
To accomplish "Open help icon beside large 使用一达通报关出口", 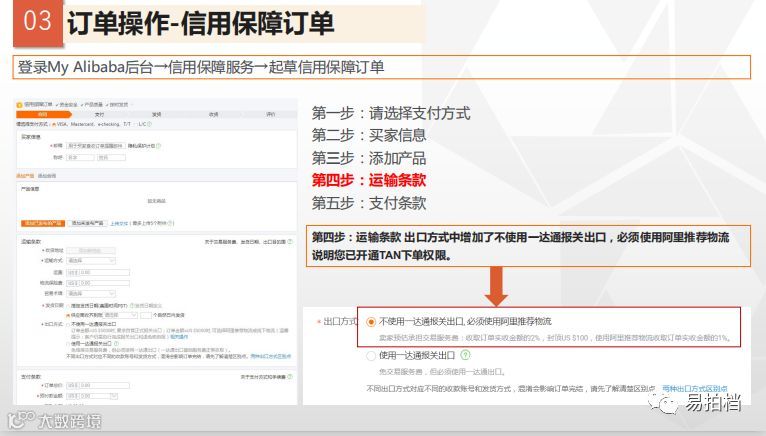I will tap(466, 355).
